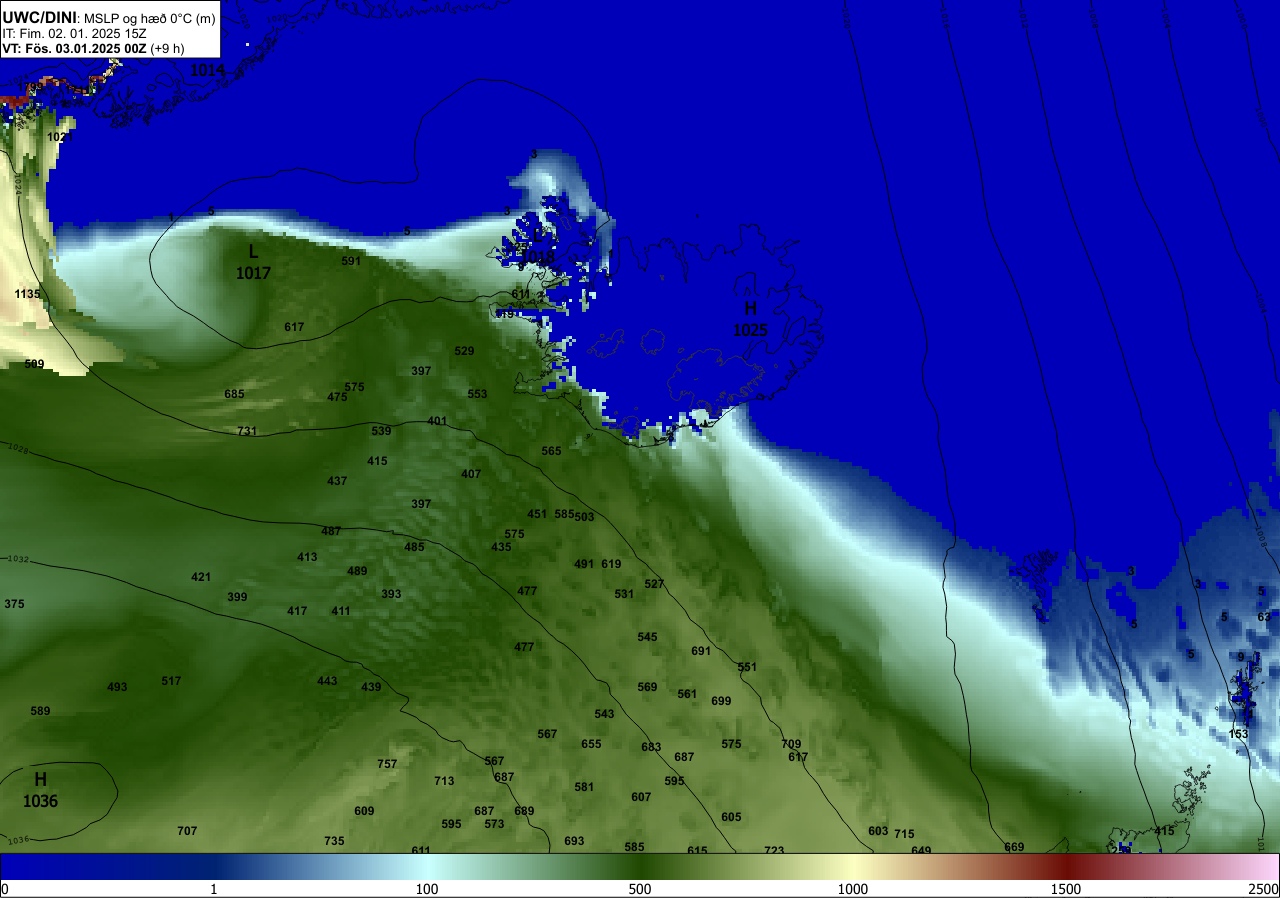Image resolution: width=1280 pixels, height=898 pixels.
Task: Click the height value '685'
Action: click(x=234, y=394)
